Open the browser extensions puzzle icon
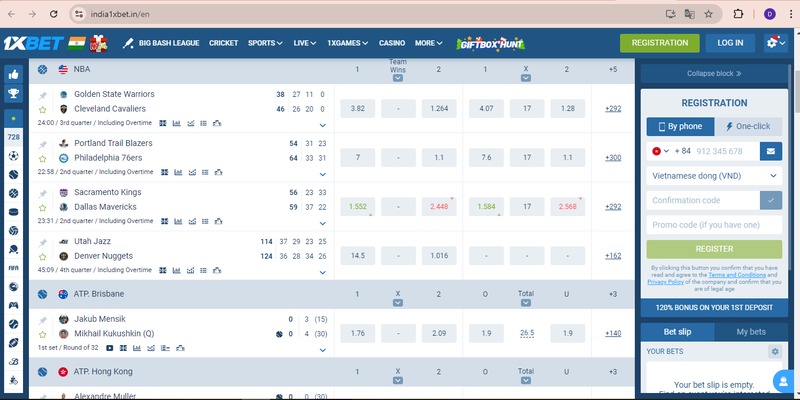 click(x=738, y=14)
